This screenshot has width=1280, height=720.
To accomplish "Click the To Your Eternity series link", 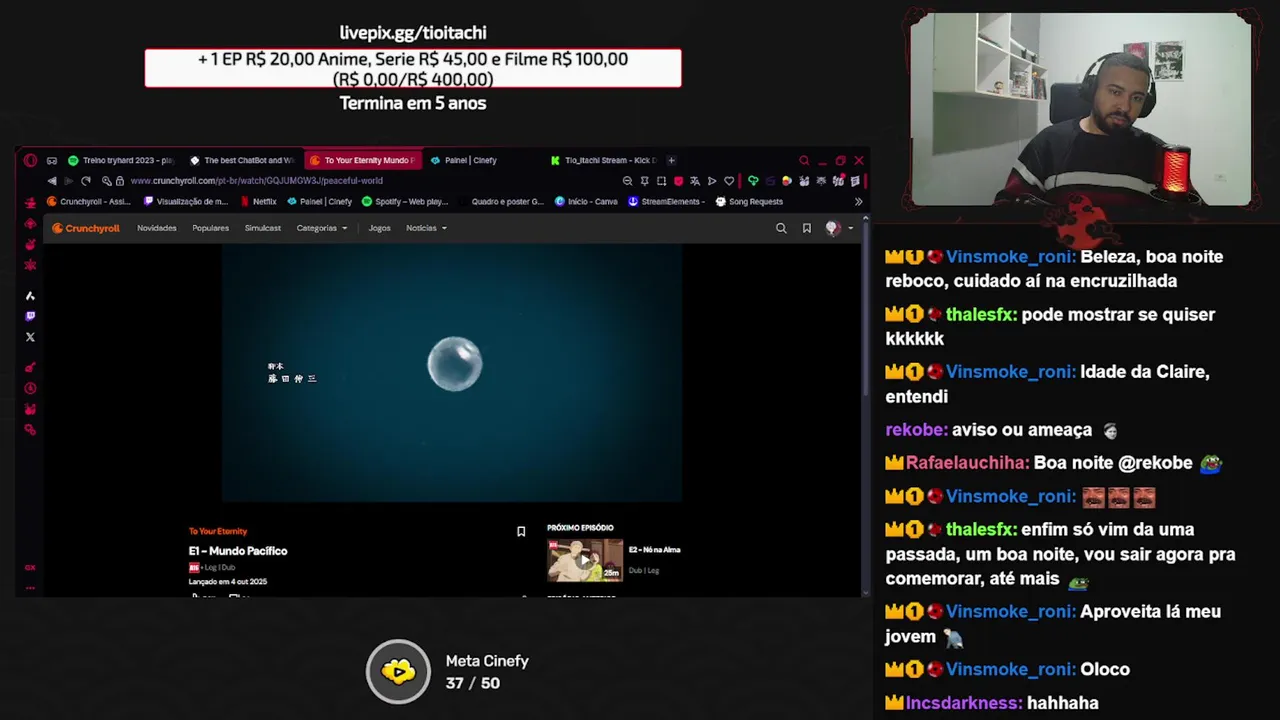I will coord(218,531).
